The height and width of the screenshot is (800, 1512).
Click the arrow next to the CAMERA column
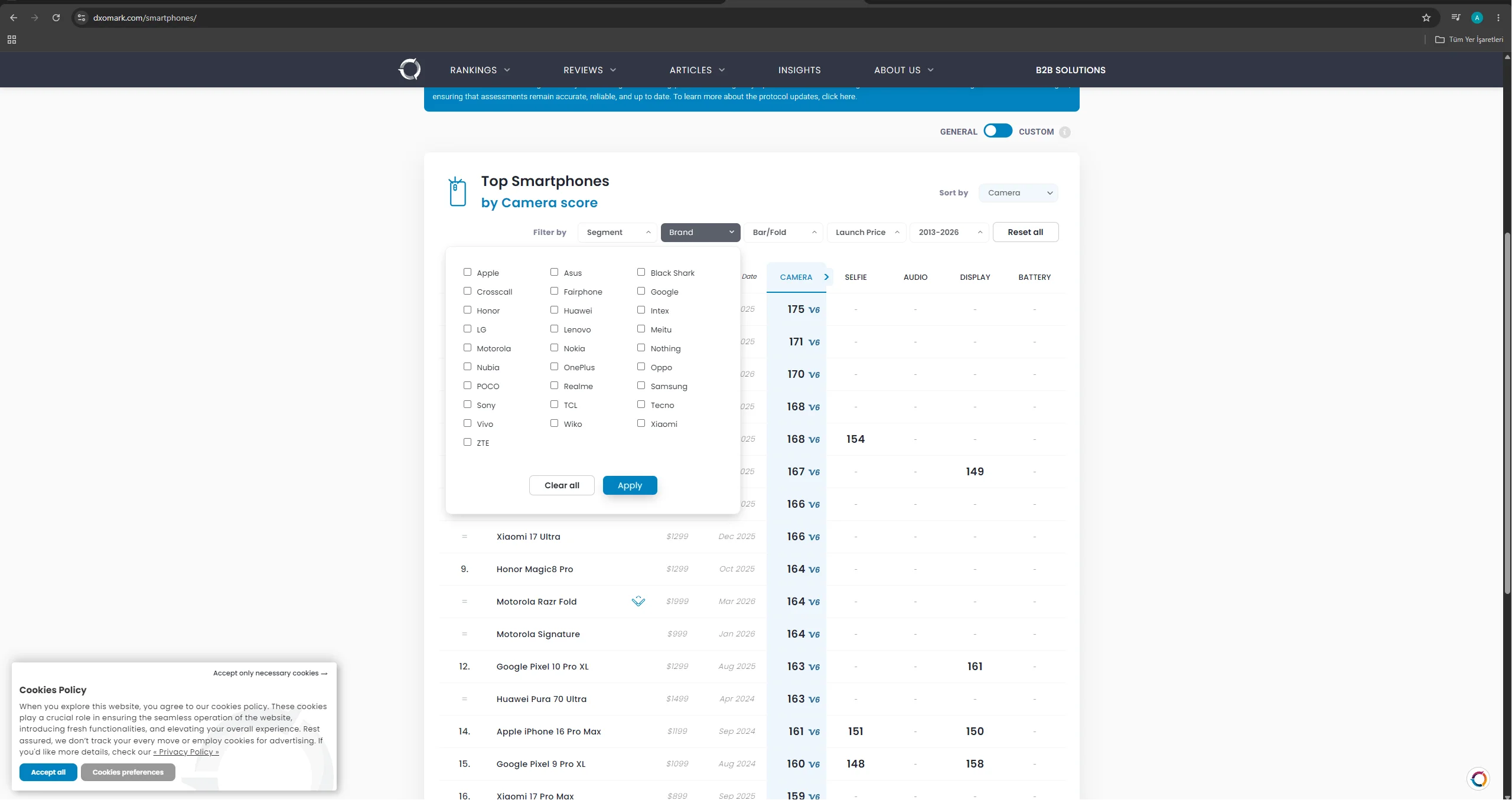point(826,277)
